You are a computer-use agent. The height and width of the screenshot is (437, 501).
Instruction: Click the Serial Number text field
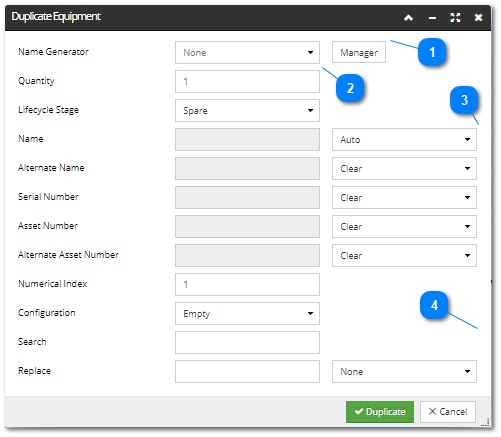pos(247,197)
